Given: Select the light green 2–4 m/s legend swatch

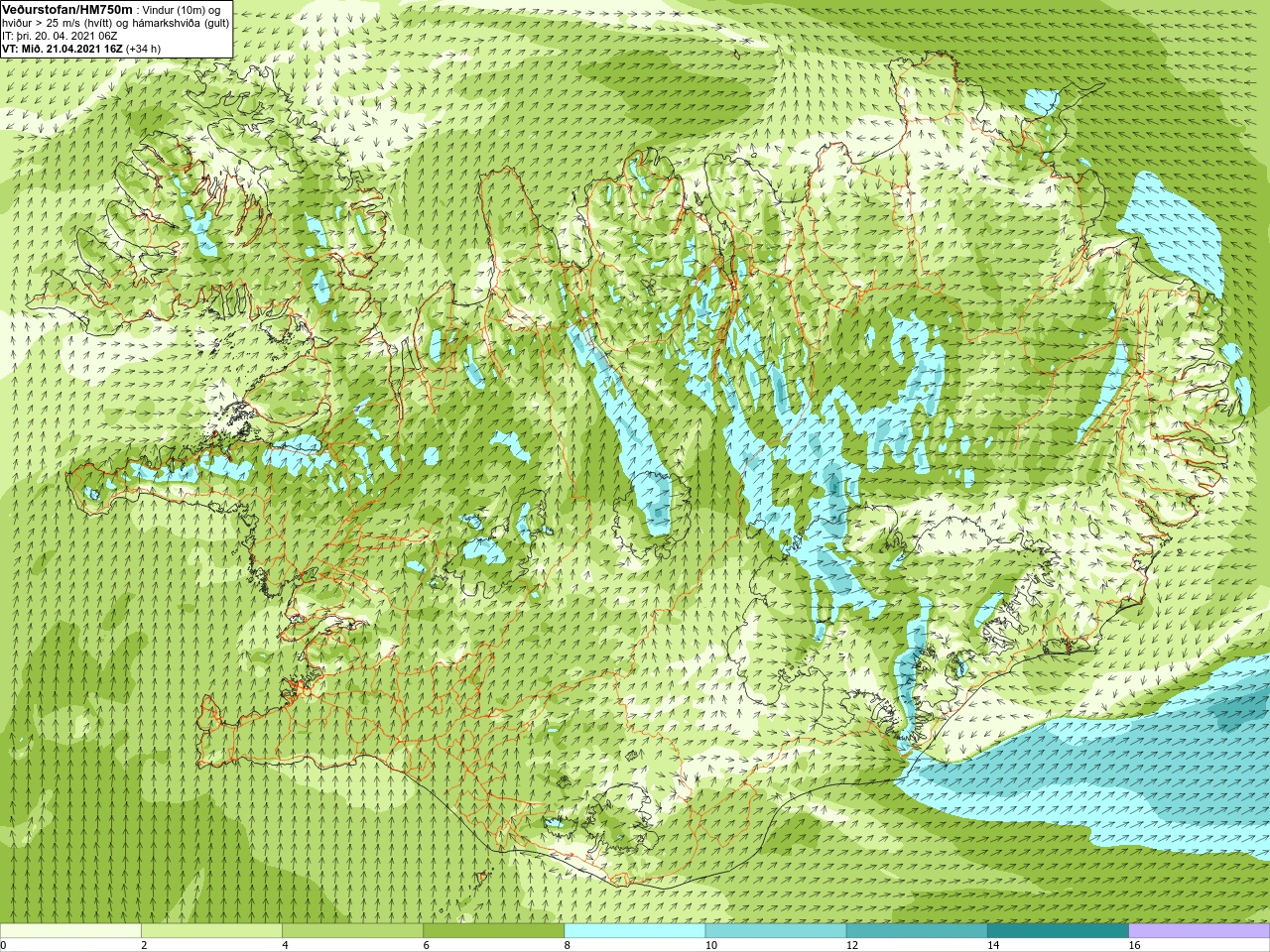Looking at the screenshot, I should [211, 931].
